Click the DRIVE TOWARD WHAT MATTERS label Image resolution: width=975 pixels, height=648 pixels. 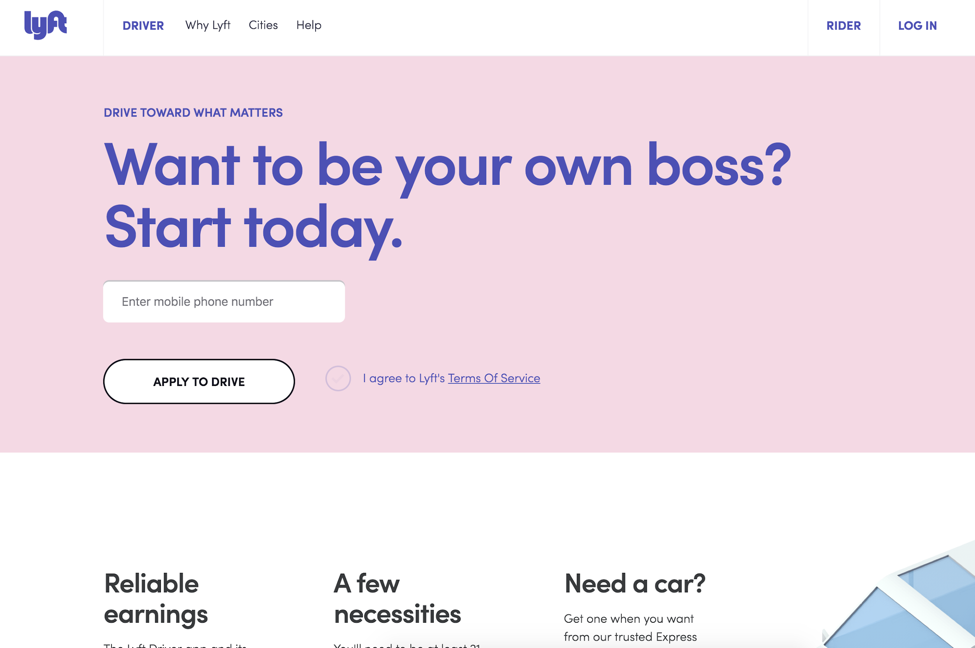coord(193,112)
